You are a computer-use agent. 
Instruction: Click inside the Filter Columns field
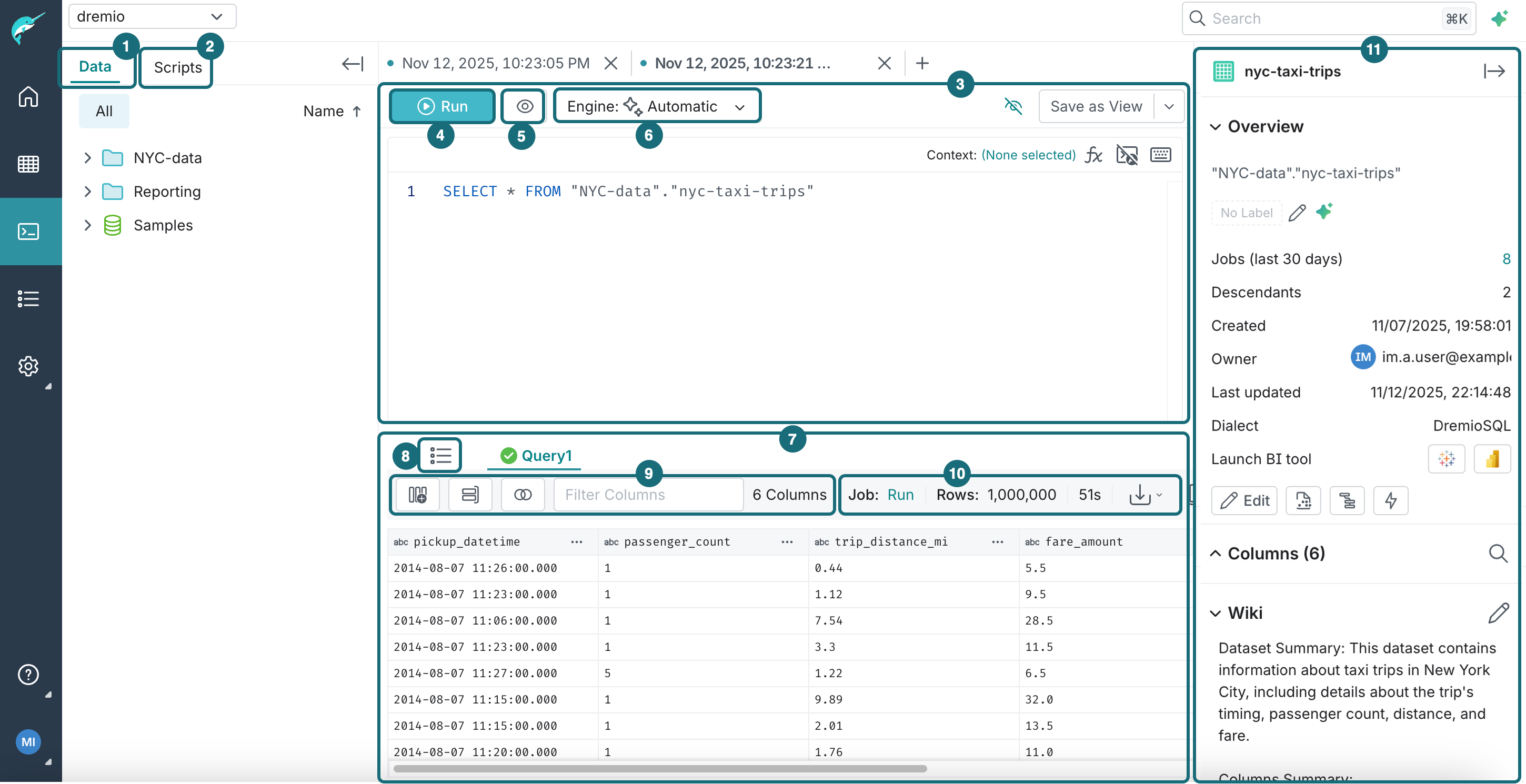tap(648, 495)
